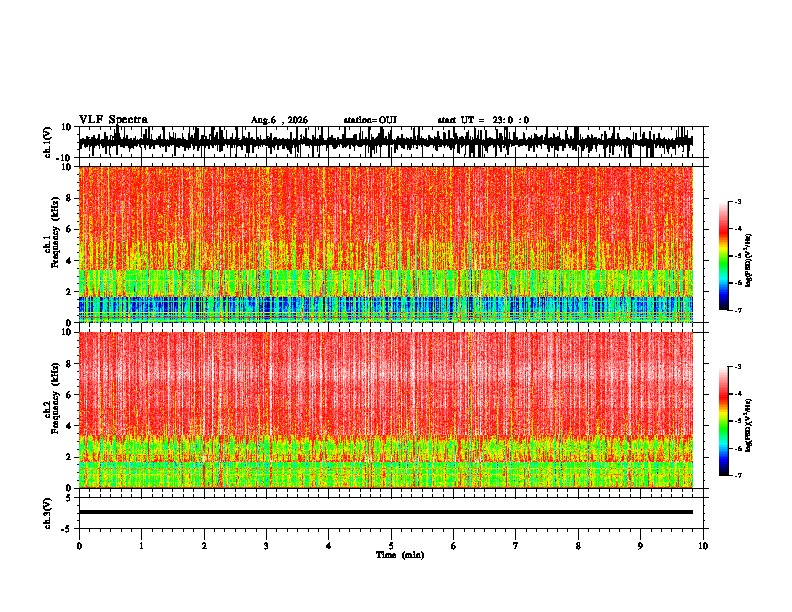Click the ch.2 spectrogram '6' kHz tick label
This screenshot has width=792, height=612.
[x=70, y=395]
